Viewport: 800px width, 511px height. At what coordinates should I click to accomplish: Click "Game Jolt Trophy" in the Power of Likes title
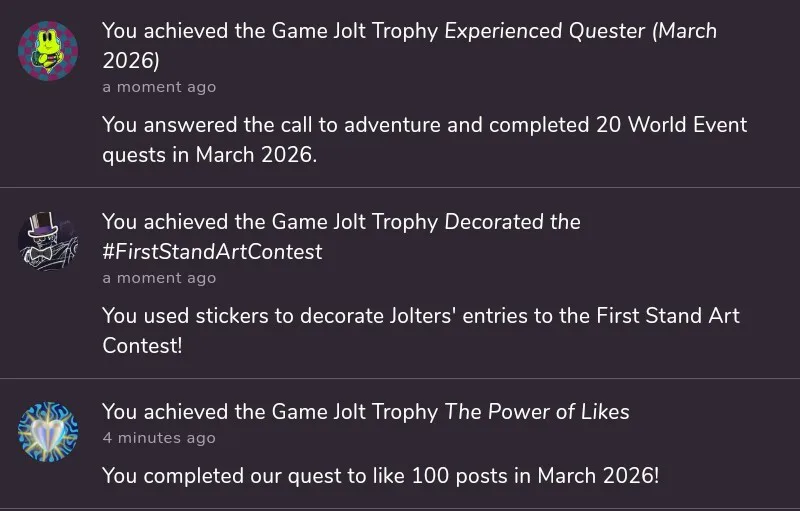(355, 412)
